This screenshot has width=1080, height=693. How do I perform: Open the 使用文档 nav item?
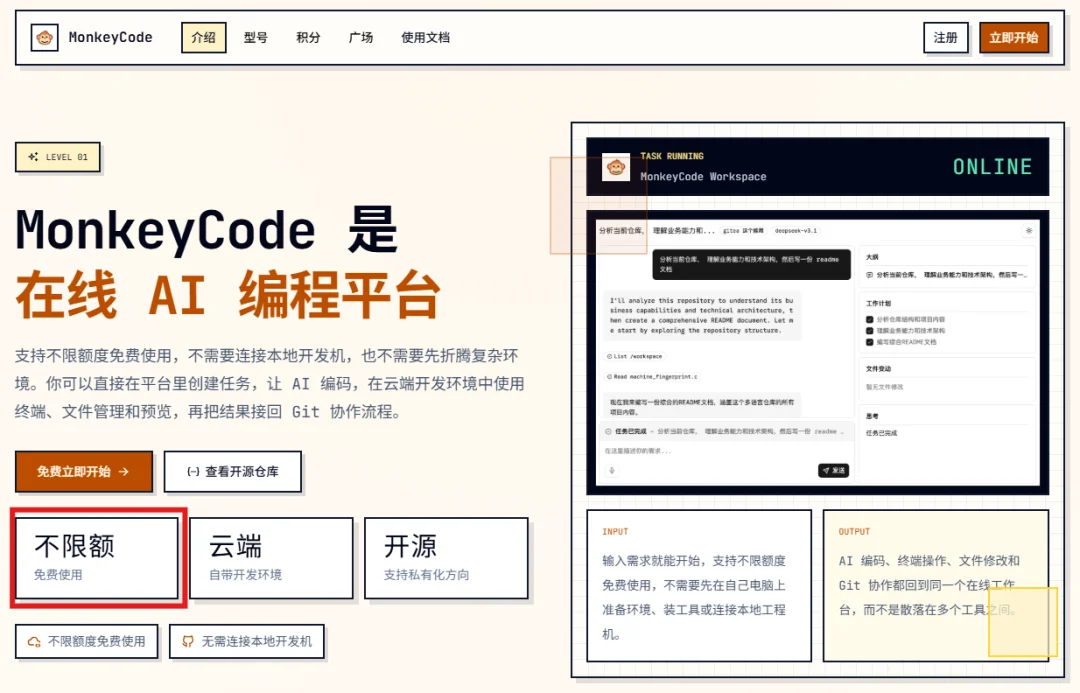click(x=426, y=37)
